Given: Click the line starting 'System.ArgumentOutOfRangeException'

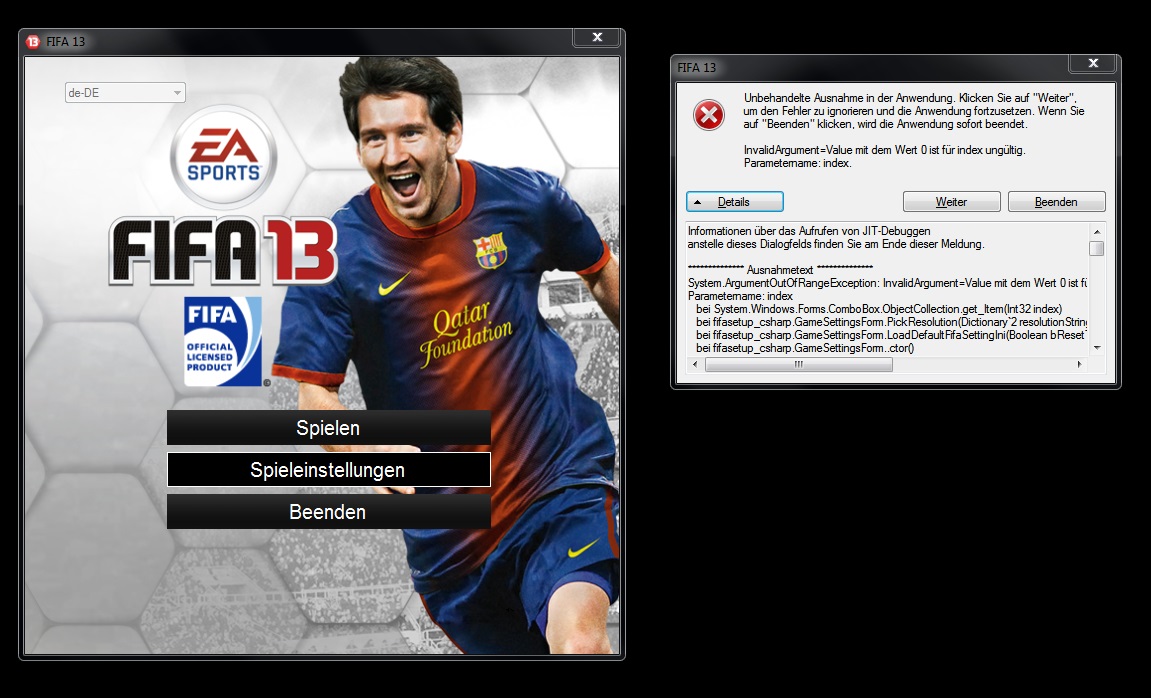Looking at the screenshot, I should coord(887,283).
